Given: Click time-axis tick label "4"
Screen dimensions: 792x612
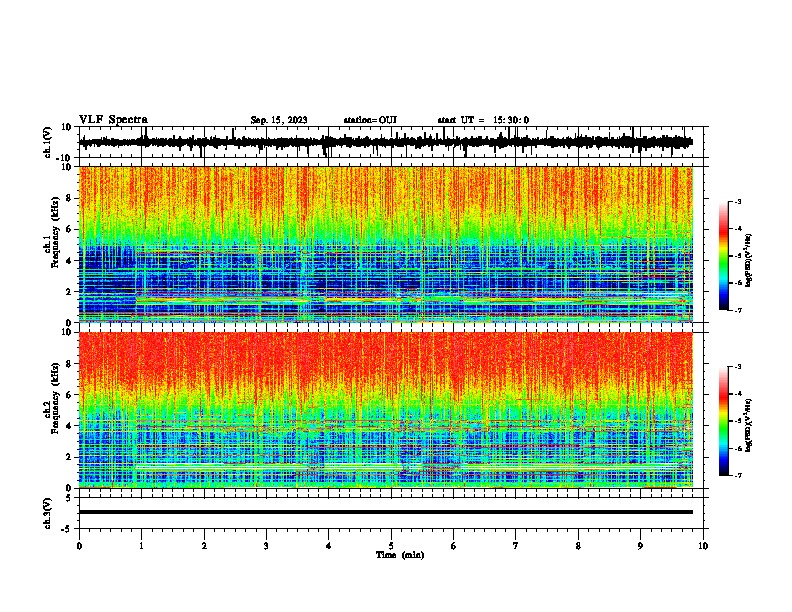Looking at the screenshot, I should (x=329, y=546).
